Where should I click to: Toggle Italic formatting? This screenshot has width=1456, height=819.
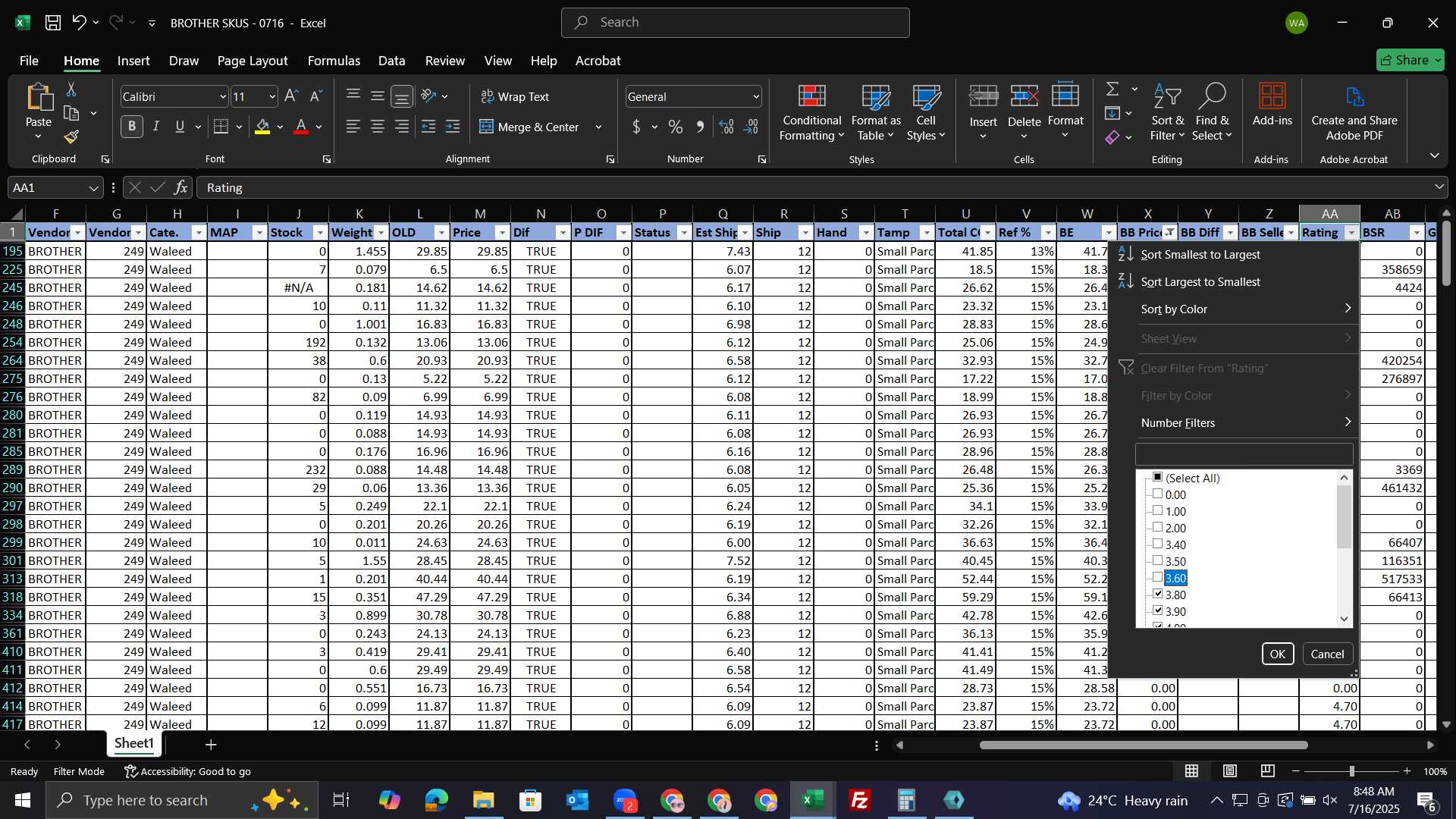(156, 127)
